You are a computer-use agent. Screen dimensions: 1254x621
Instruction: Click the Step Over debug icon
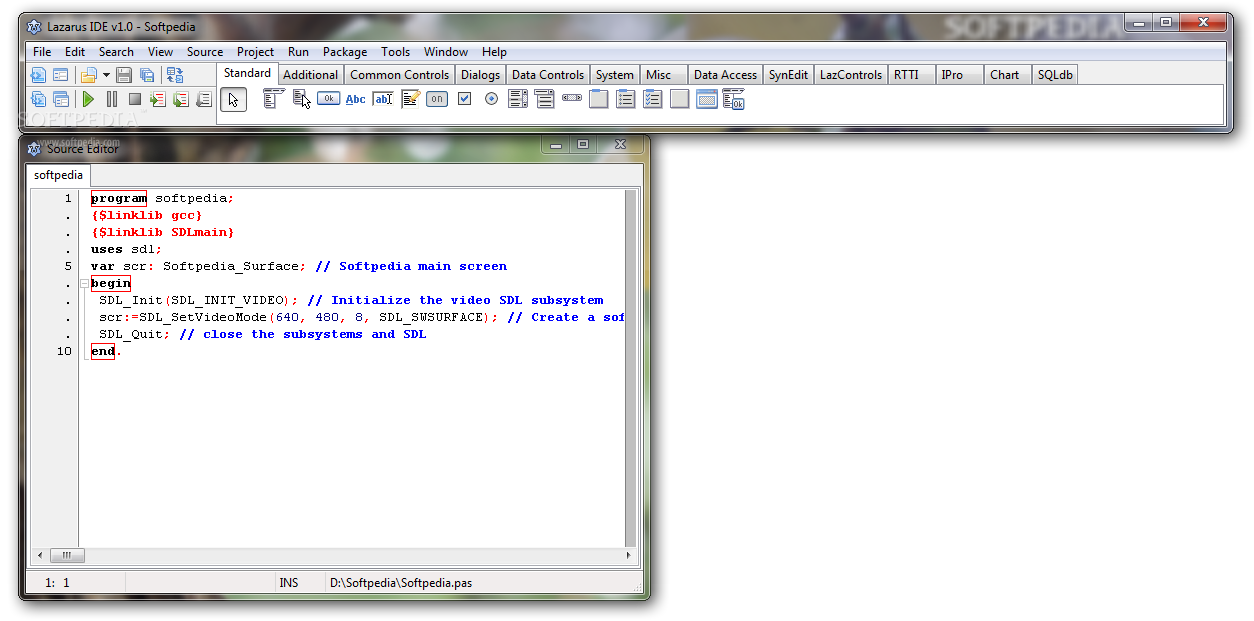click(x=181, y=99)
